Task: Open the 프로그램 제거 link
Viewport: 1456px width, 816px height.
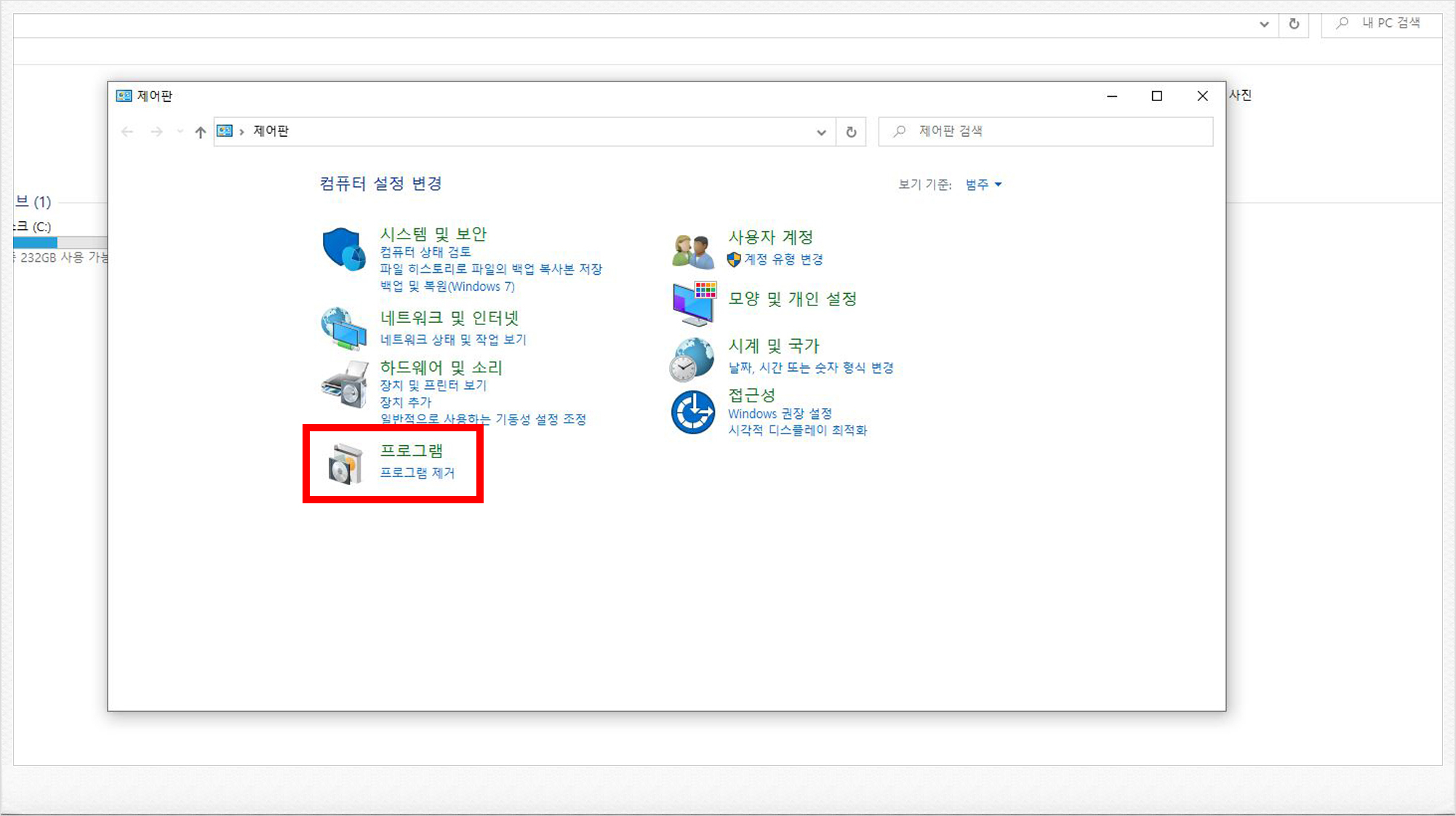Action: 417,473
